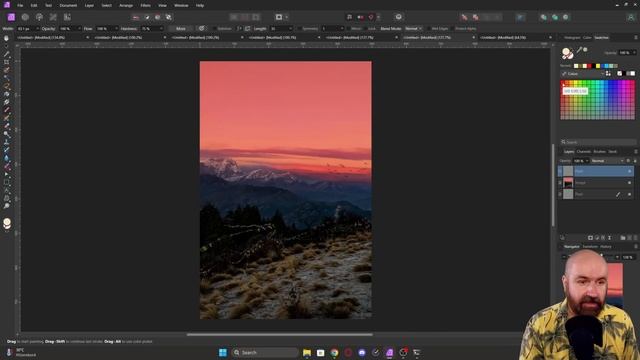This screenshot has height=360, width=640.
Task: Click the account profile icon
Action: (631, 17)
